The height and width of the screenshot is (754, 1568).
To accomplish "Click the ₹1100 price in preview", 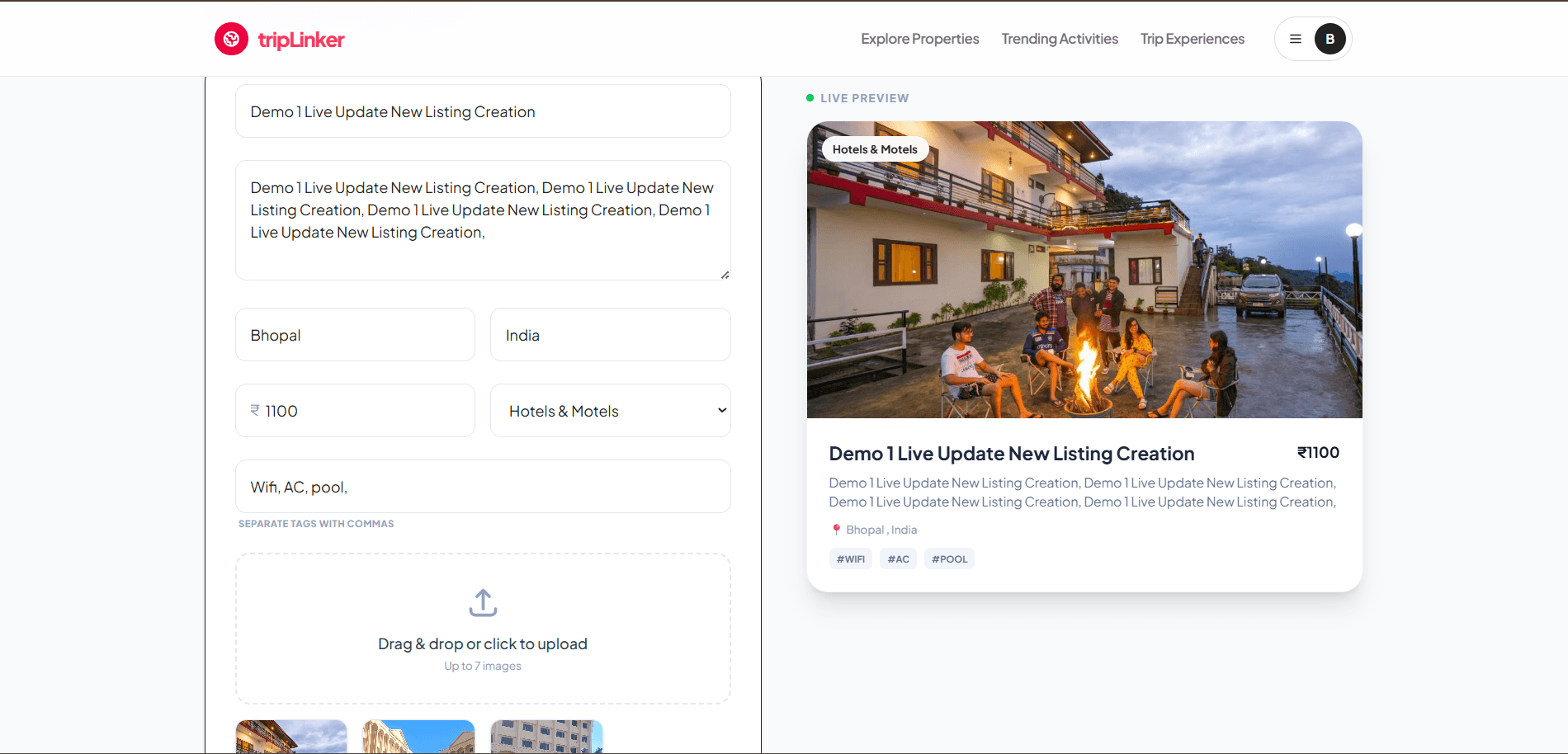I will (1318, 452).
